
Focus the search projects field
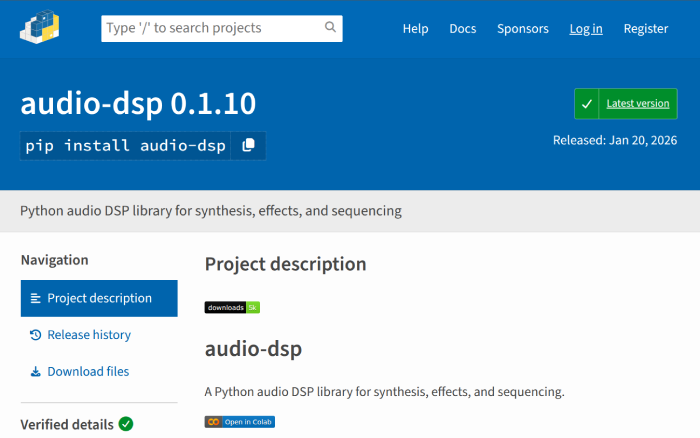pyautogui.click(x=222, y=29)
